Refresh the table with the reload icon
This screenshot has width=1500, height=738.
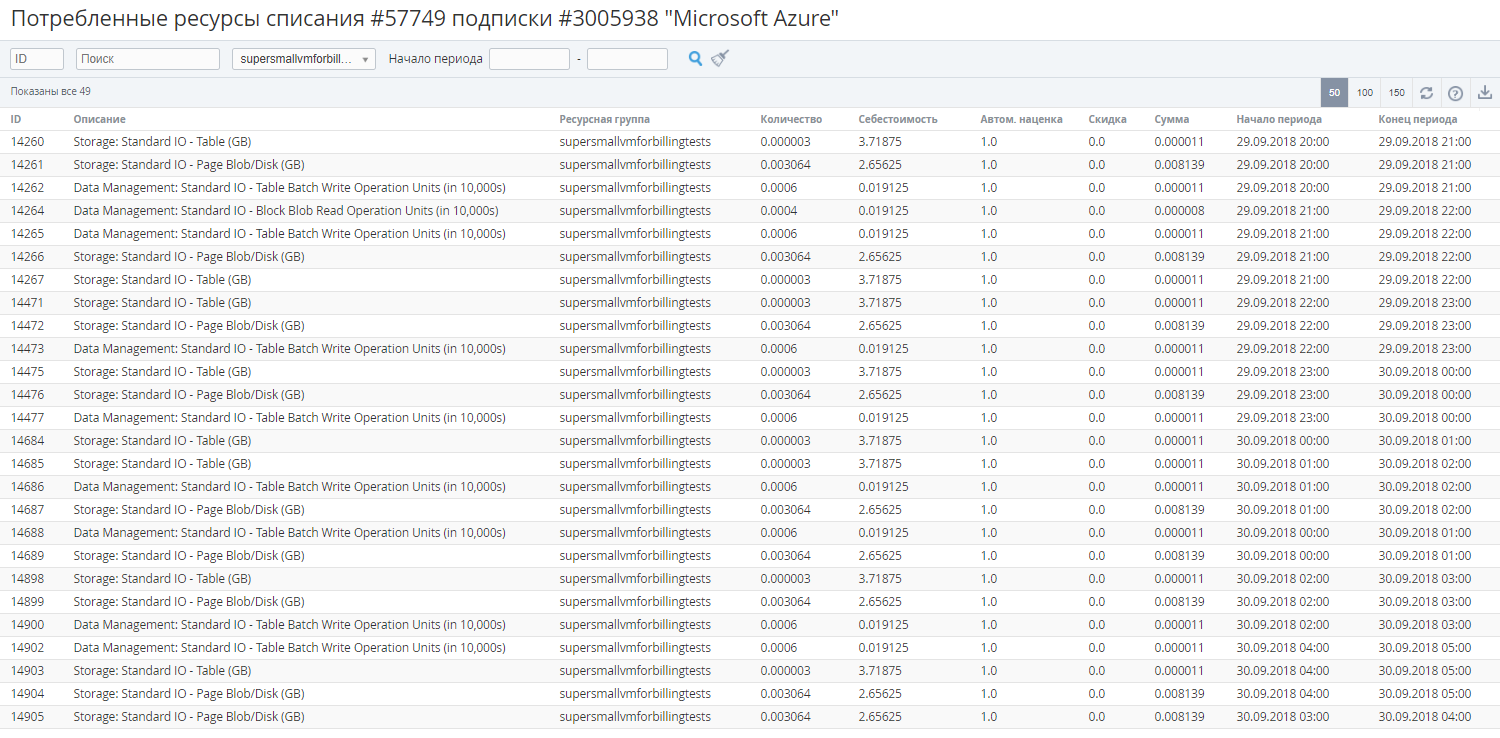point(1426,93)
